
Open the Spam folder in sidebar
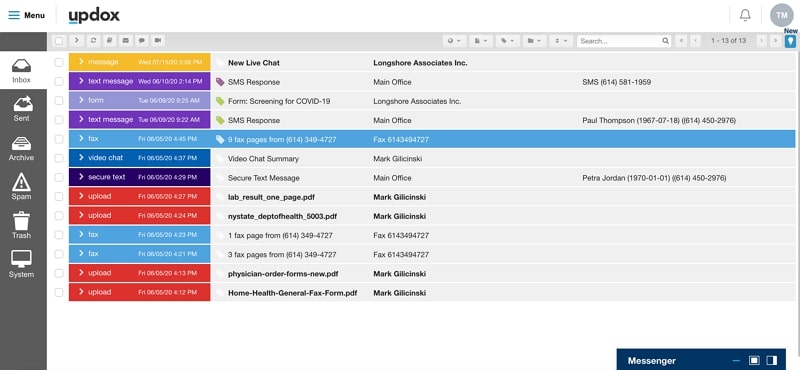(21, 186)
